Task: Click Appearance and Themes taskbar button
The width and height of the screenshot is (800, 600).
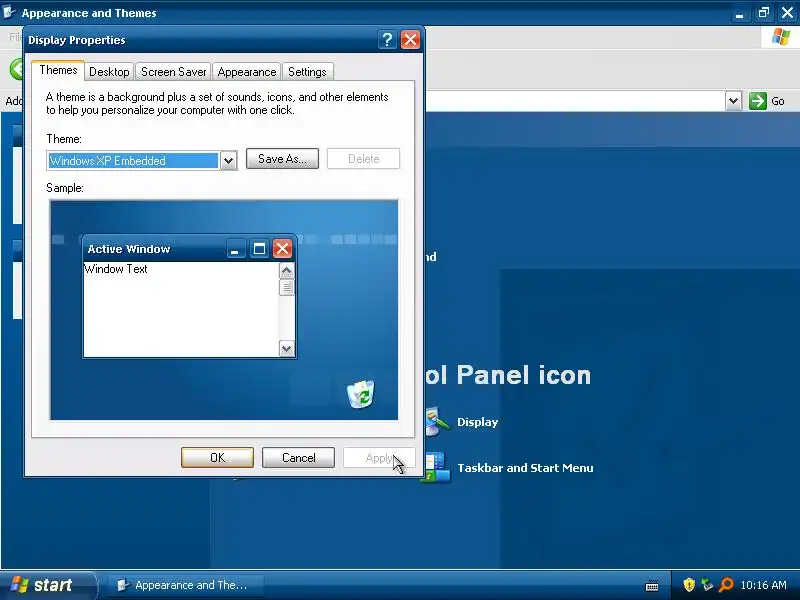Action: [x=185, y=585]
